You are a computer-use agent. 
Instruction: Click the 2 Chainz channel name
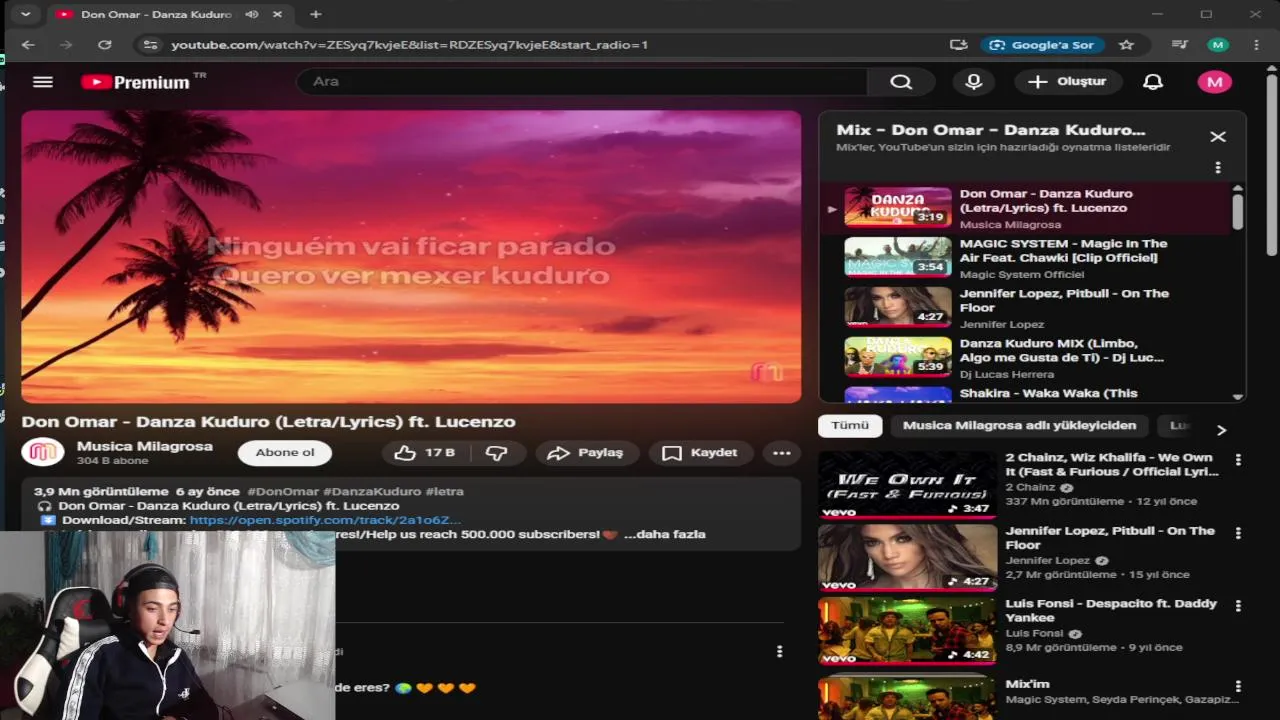[x=1030, y=487]
